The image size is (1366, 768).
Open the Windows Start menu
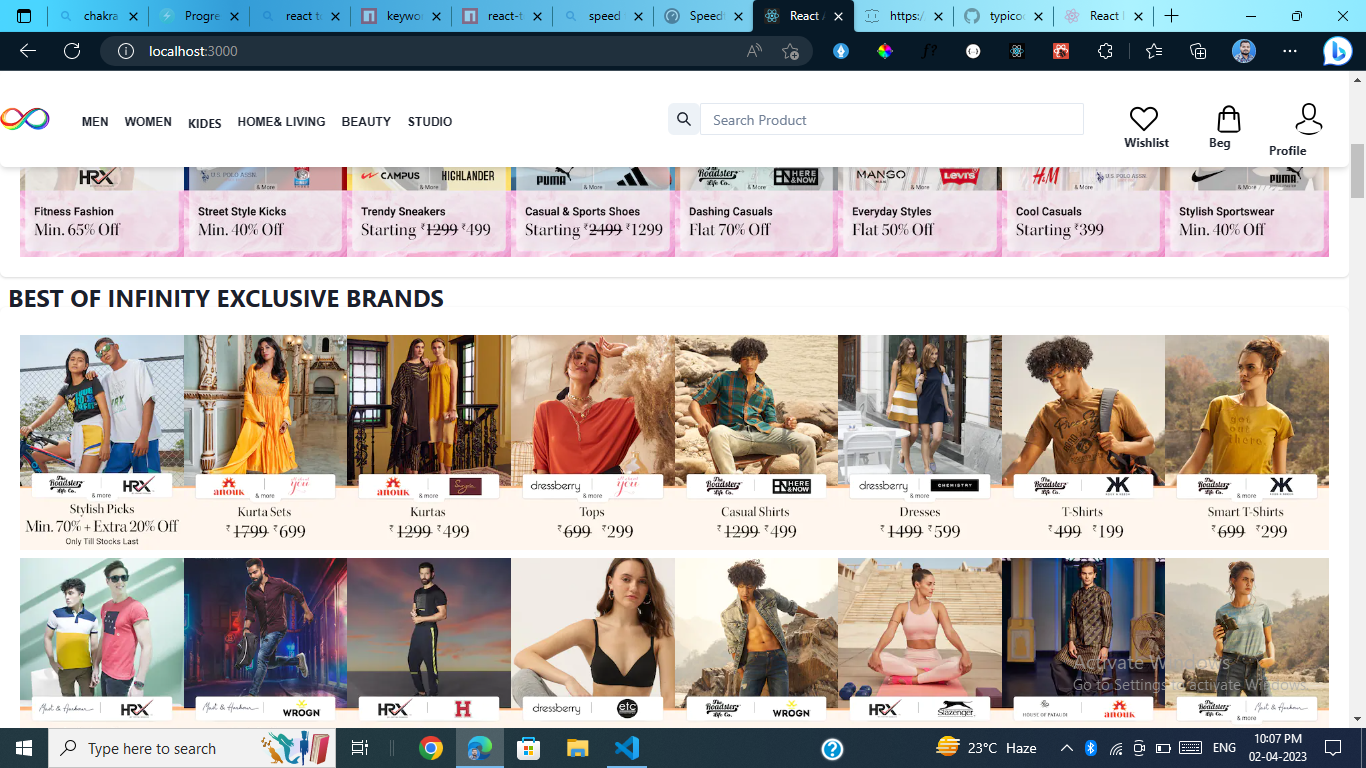coord(24,748)
